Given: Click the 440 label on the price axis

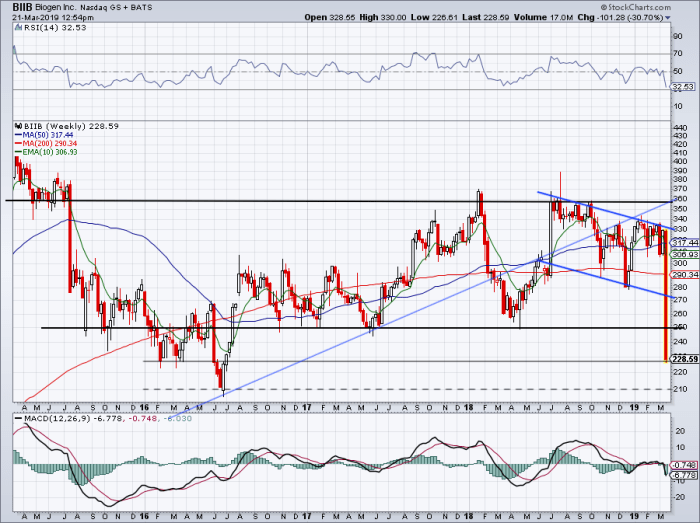Looking at the screenshot, I should pyautogui.click(x=679, y=127).
